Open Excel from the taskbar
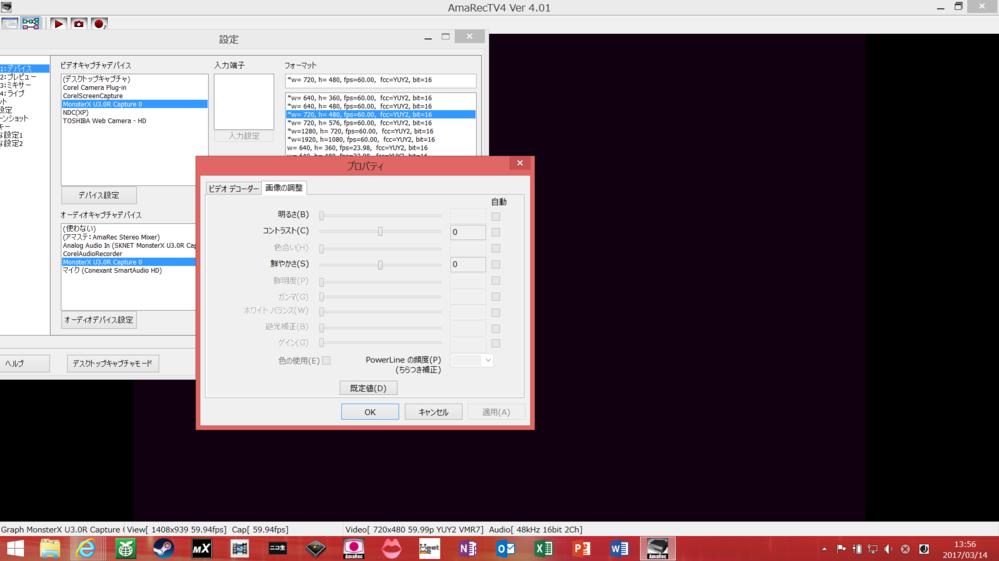The height and width of the screenshot is (561, 999). click(543, 548)
